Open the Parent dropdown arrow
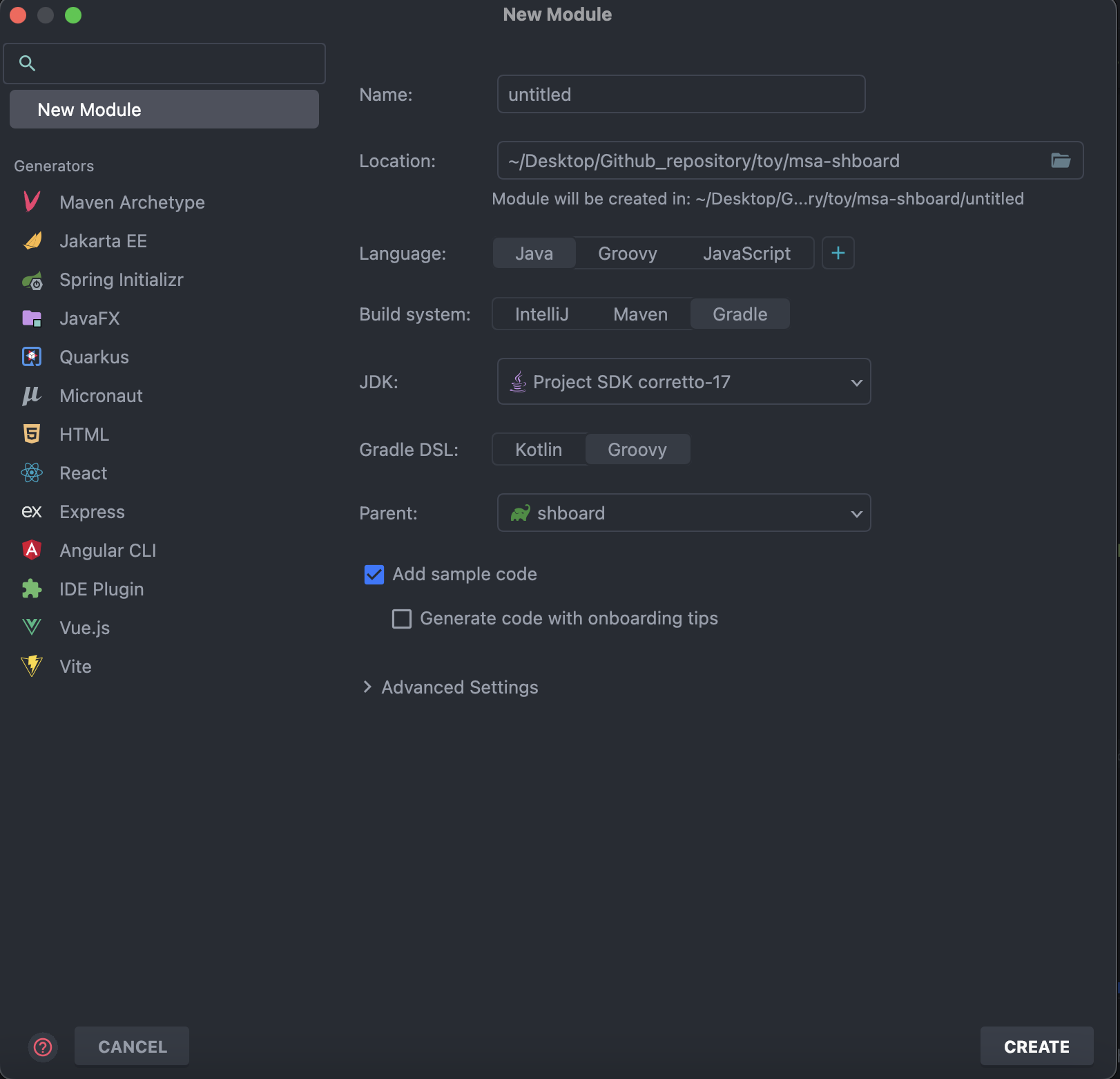The image size is (1120, 1079). (x=856, y=513)
